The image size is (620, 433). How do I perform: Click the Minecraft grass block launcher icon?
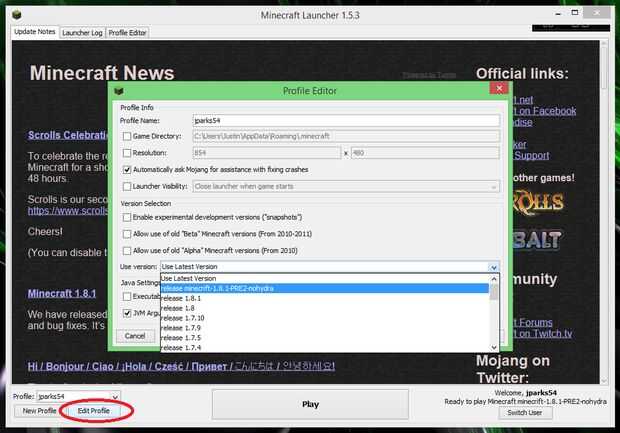16,15
